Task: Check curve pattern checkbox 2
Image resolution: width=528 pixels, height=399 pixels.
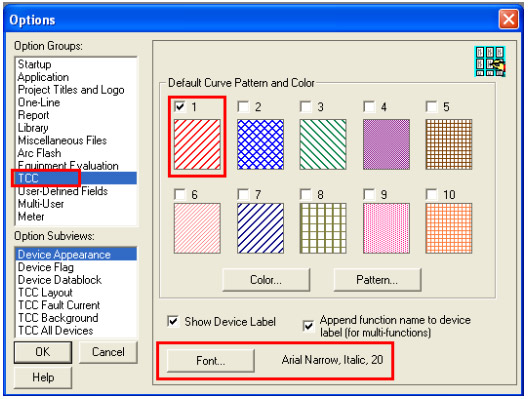Action: pyautogui.click(x=243, y=107)
